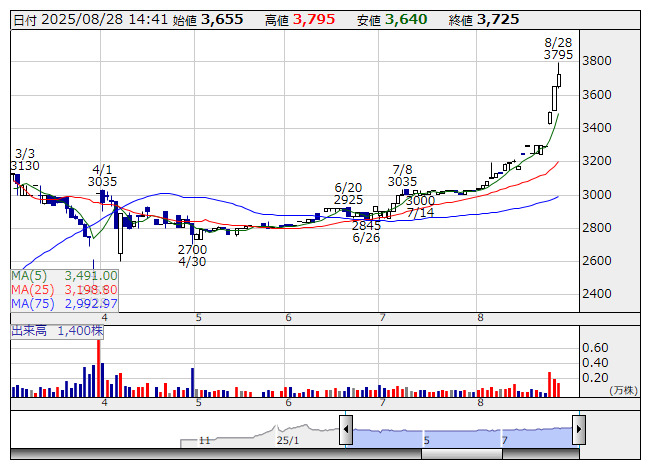Click the 7/8 3035 price marker
Screen dimensions: 653x470
coord(403,176)
